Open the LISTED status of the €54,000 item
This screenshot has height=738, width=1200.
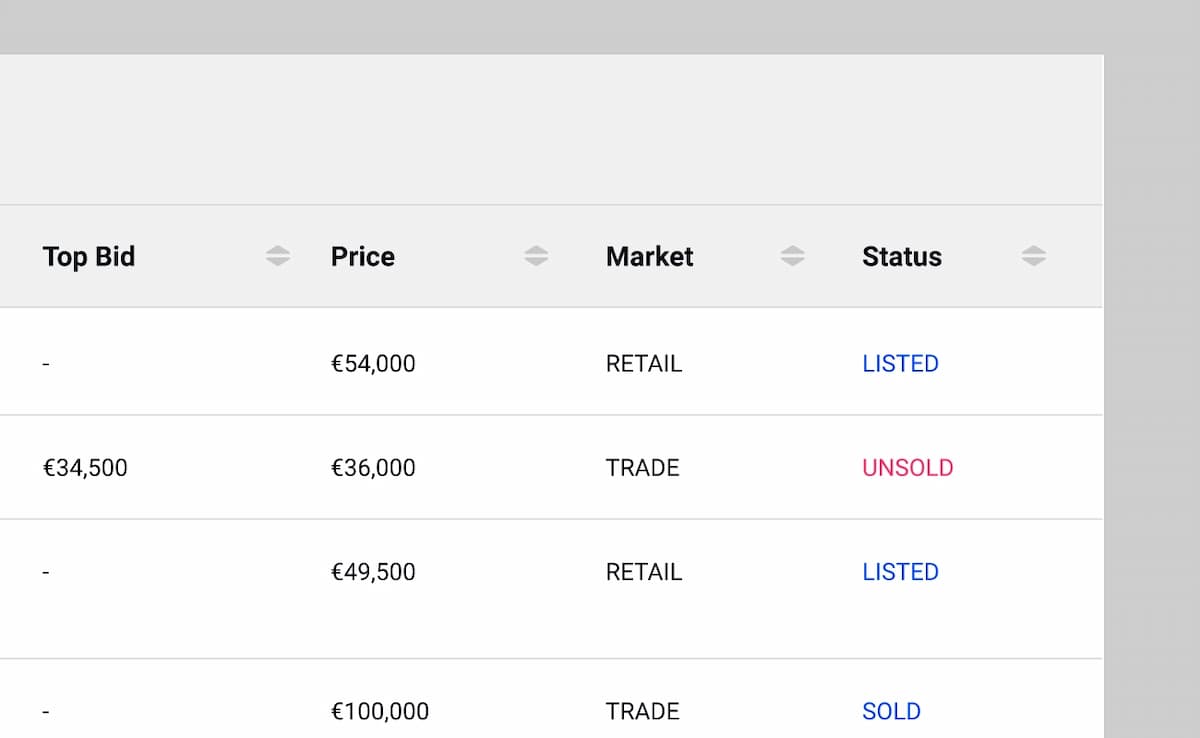coord(900,363)
